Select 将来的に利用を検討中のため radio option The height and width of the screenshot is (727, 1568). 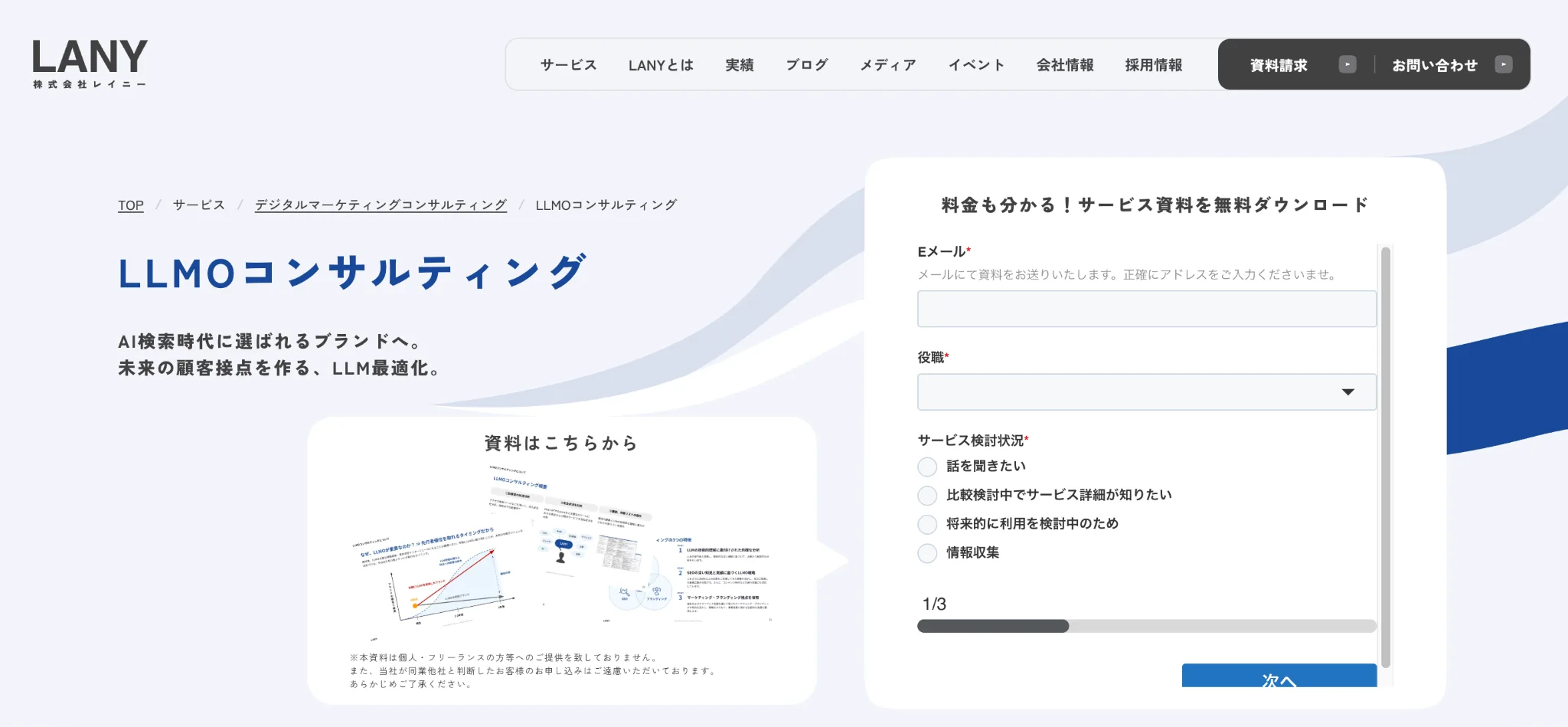(927, 525)
